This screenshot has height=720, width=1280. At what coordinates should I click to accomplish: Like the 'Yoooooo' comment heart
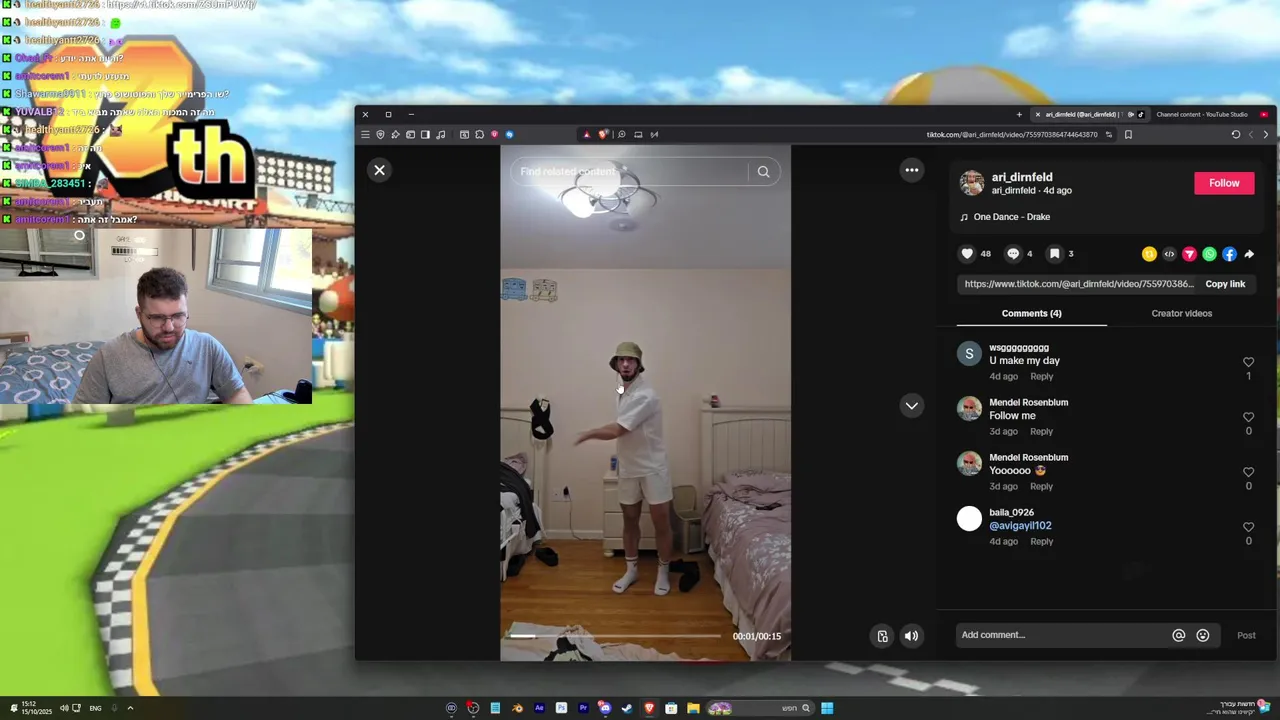click(1248, 472)
